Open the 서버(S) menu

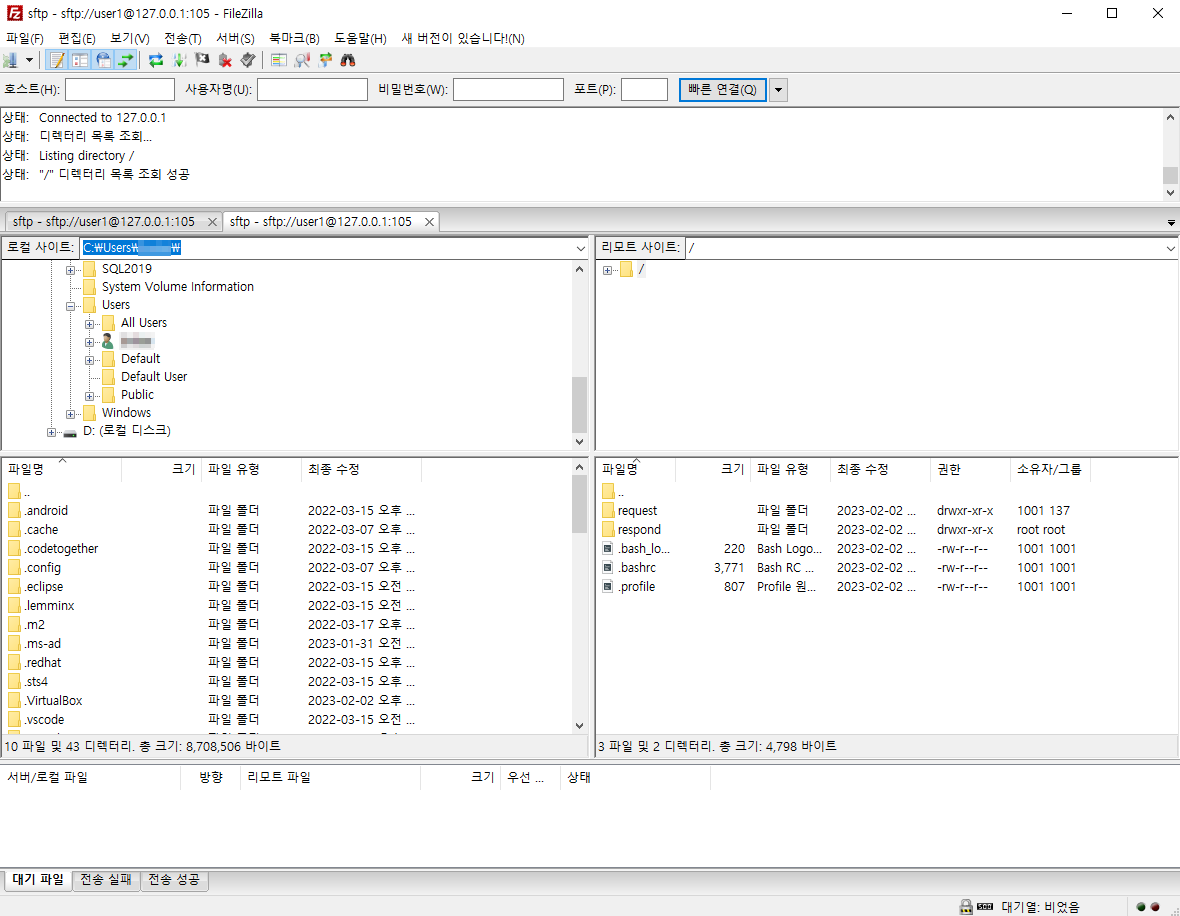[236, 38]
